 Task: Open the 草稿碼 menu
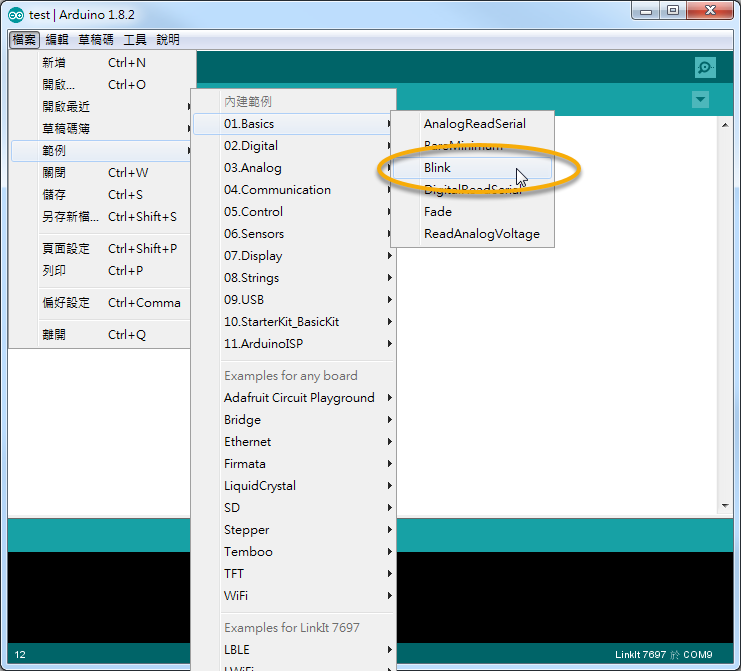pyautogui.click(x=96, y=40)
